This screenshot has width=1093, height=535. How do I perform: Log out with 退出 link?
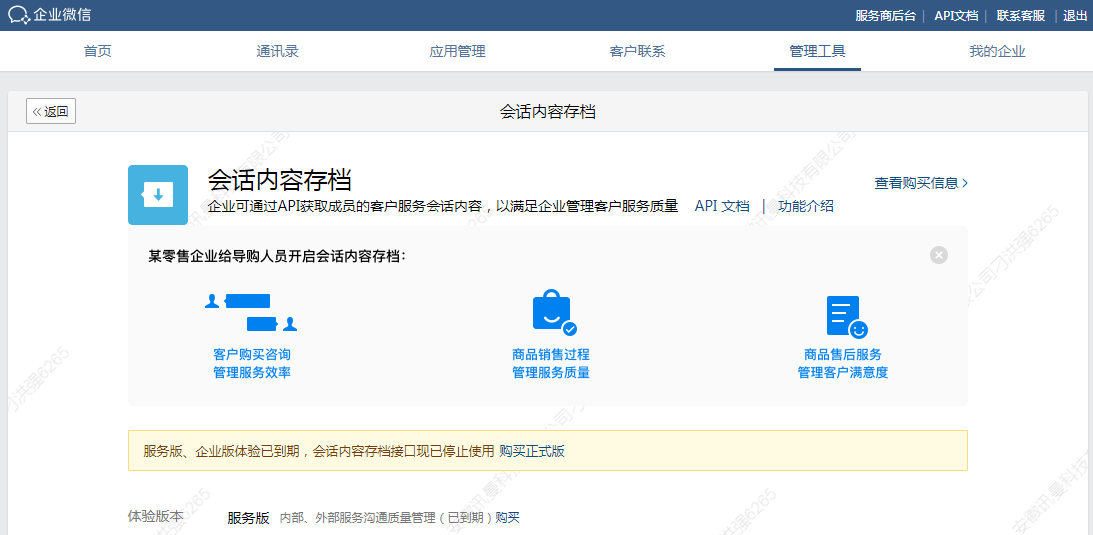(x=1075, y=16)
